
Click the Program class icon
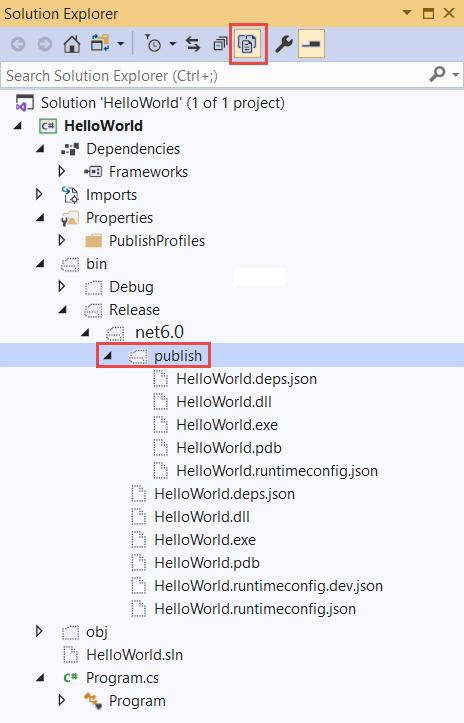[x=93, y=701]
